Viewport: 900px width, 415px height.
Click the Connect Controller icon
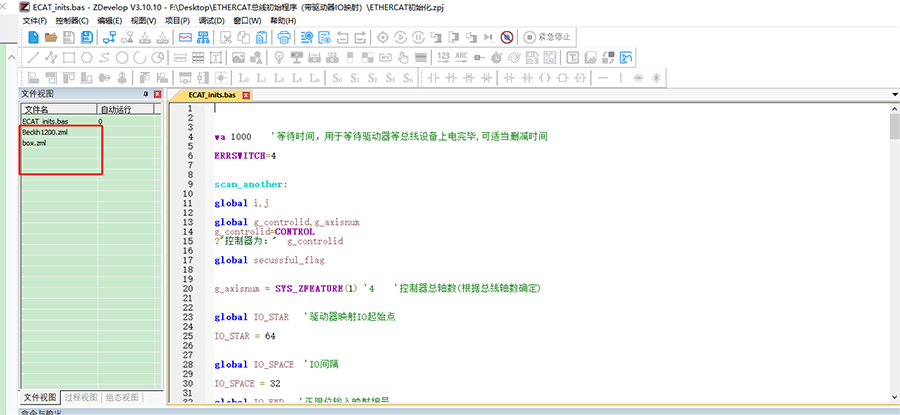[x=109, y=38]
